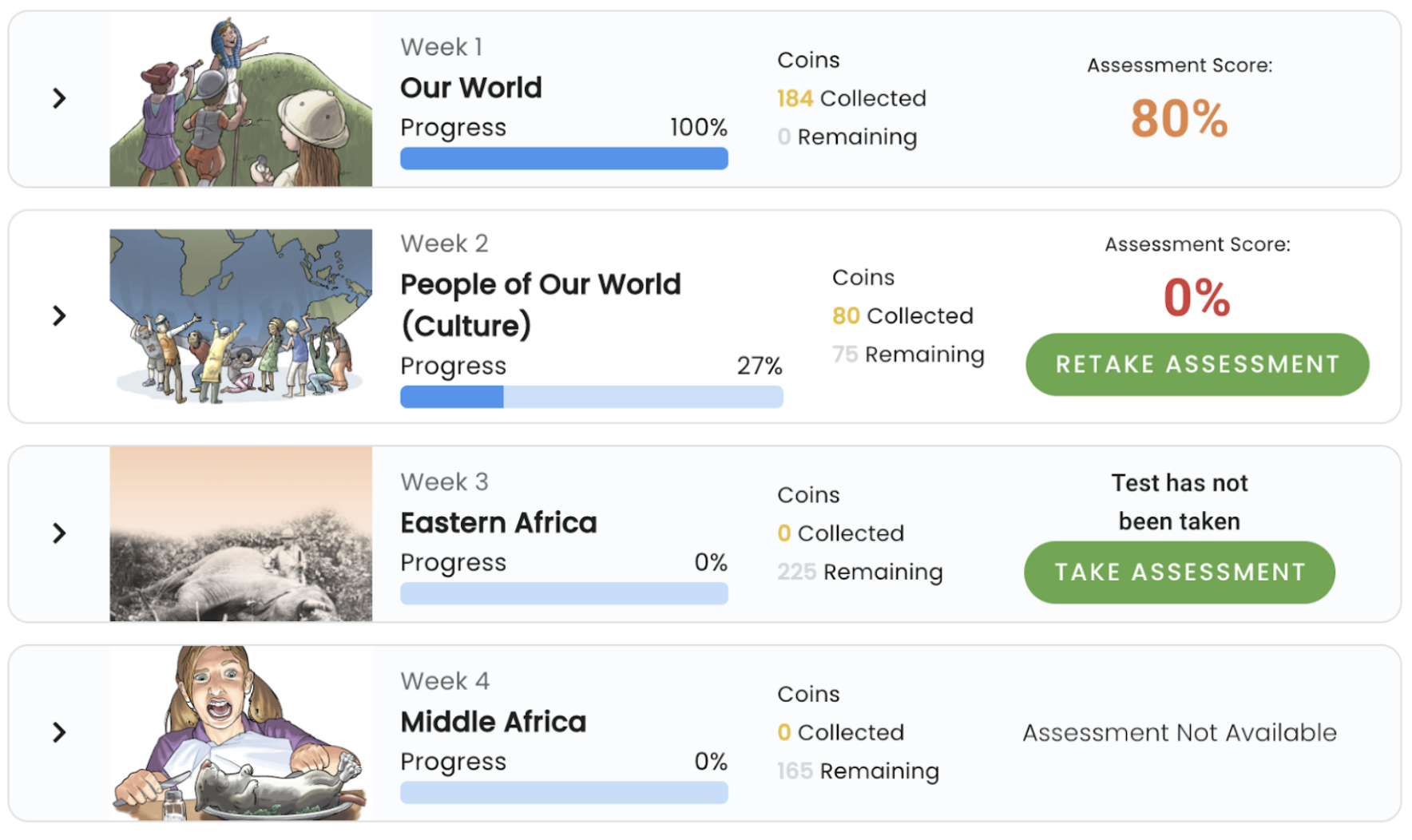1412x840 pixels.
Task: Click the Retake Assessment button
Action: (x=1197, y=364)
